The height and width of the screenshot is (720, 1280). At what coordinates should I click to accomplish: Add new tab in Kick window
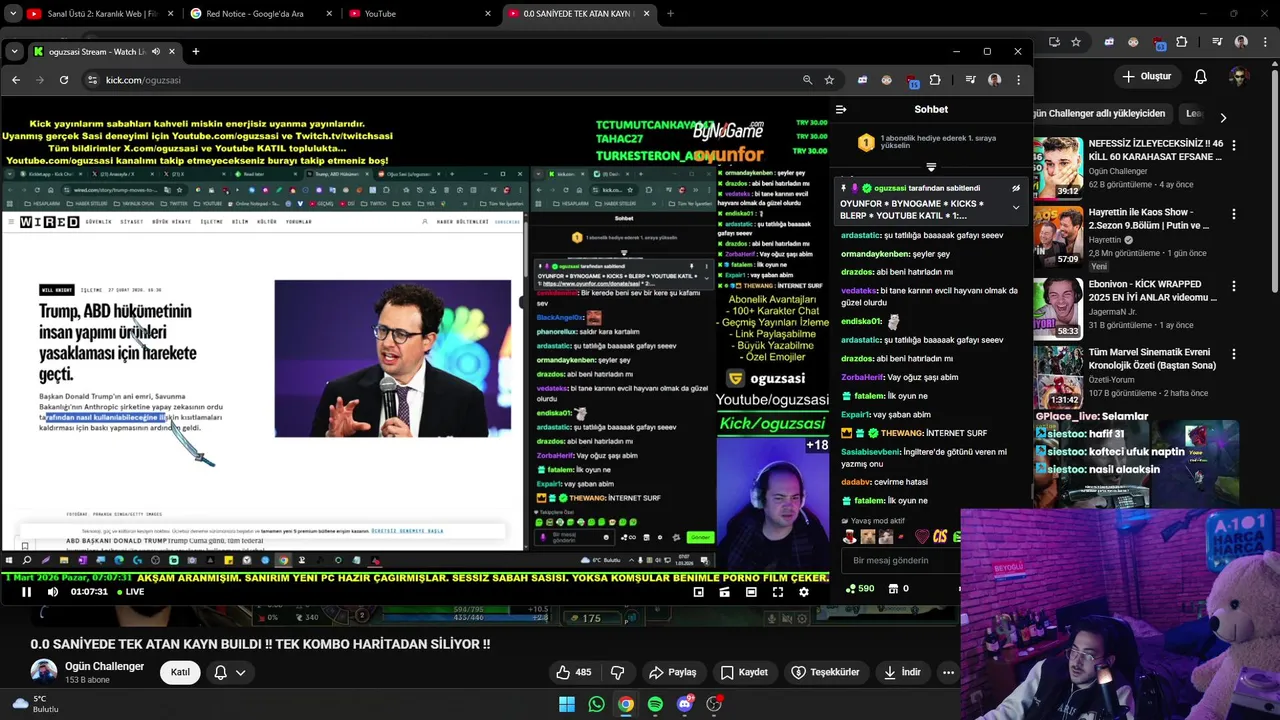pyautogui.click(x=195, y=51)
